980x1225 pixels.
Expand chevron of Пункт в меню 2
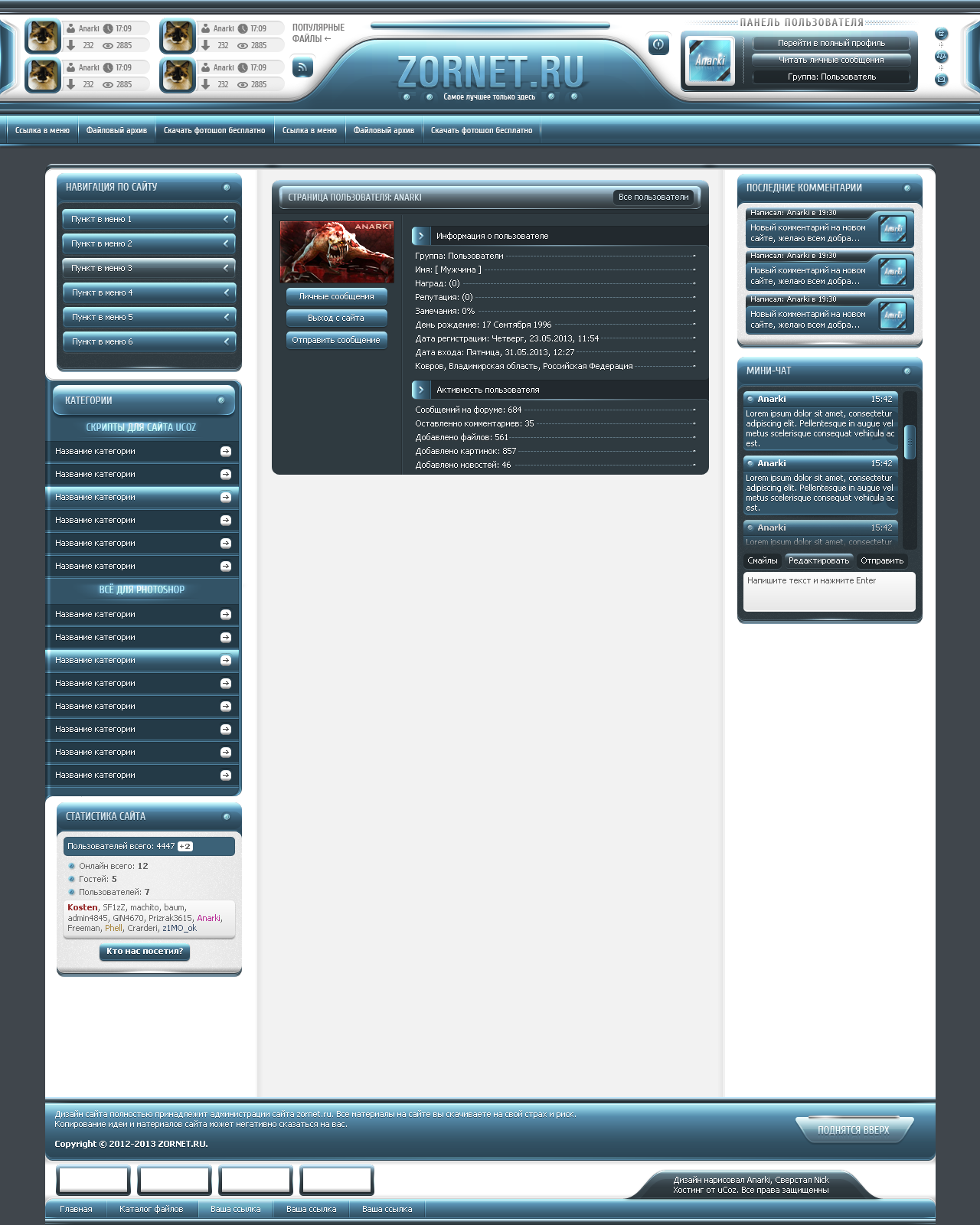[226, 243]
